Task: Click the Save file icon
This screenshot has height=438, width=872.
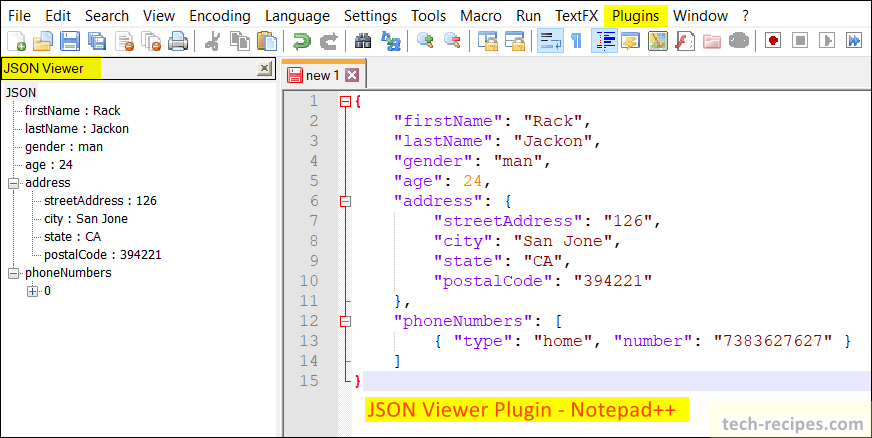Action: [71, 41]
